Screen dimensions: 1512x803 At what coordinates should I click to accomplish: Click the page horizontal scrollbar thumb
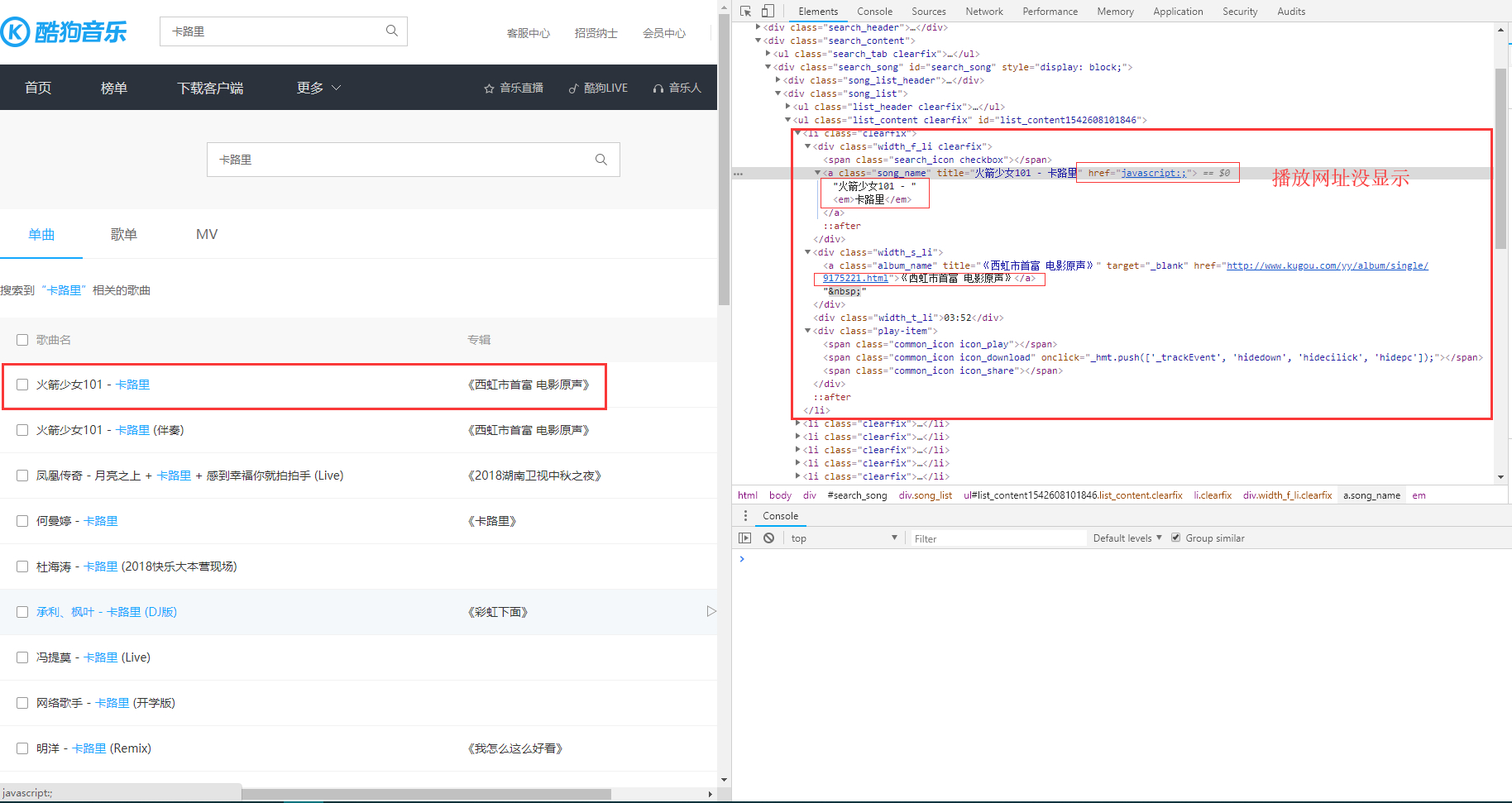point(426,794)
